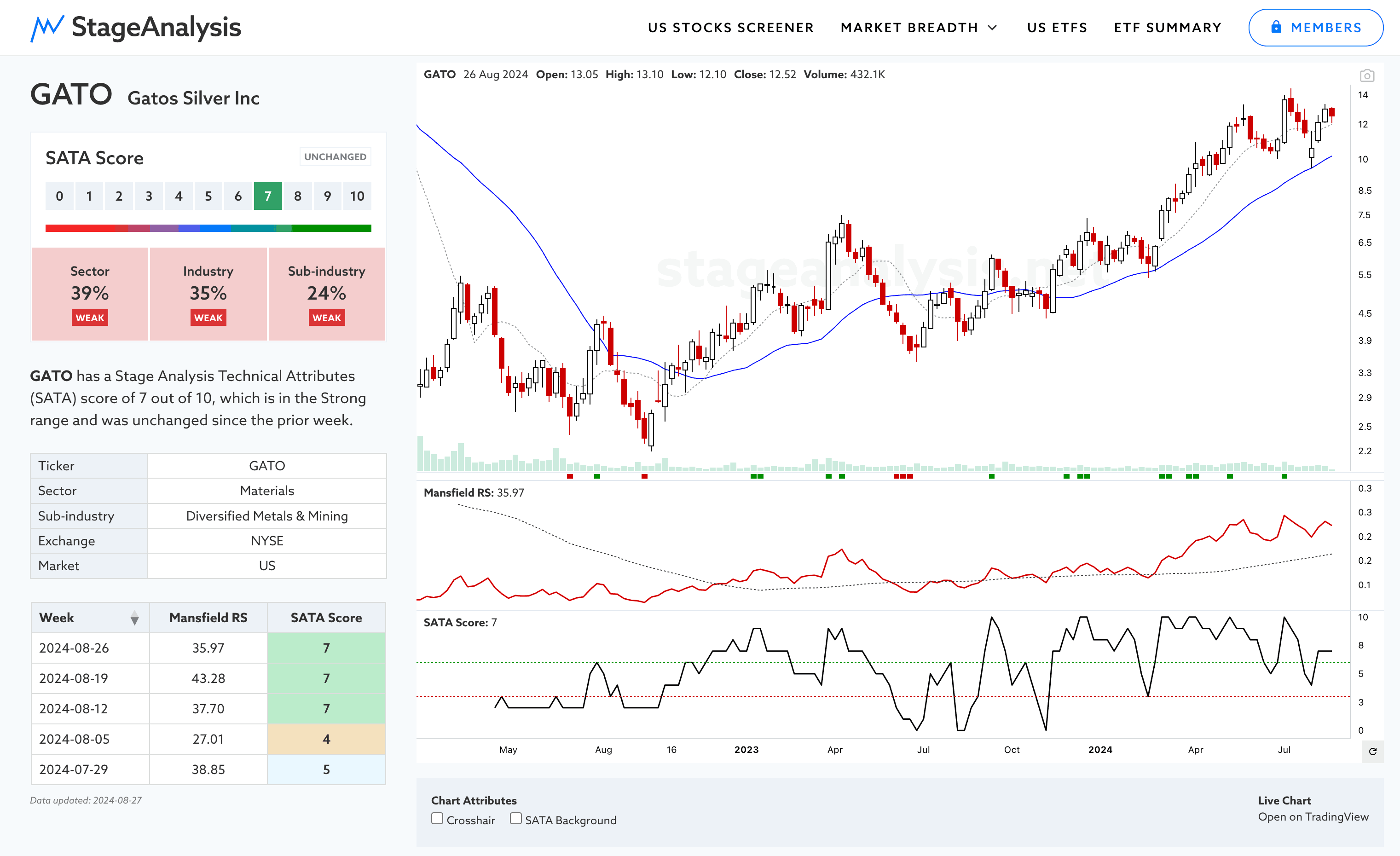The width and height of the screenshot is (1400, 856).
Task: Sort table by Week column arrows
Action: pos(134,618)
